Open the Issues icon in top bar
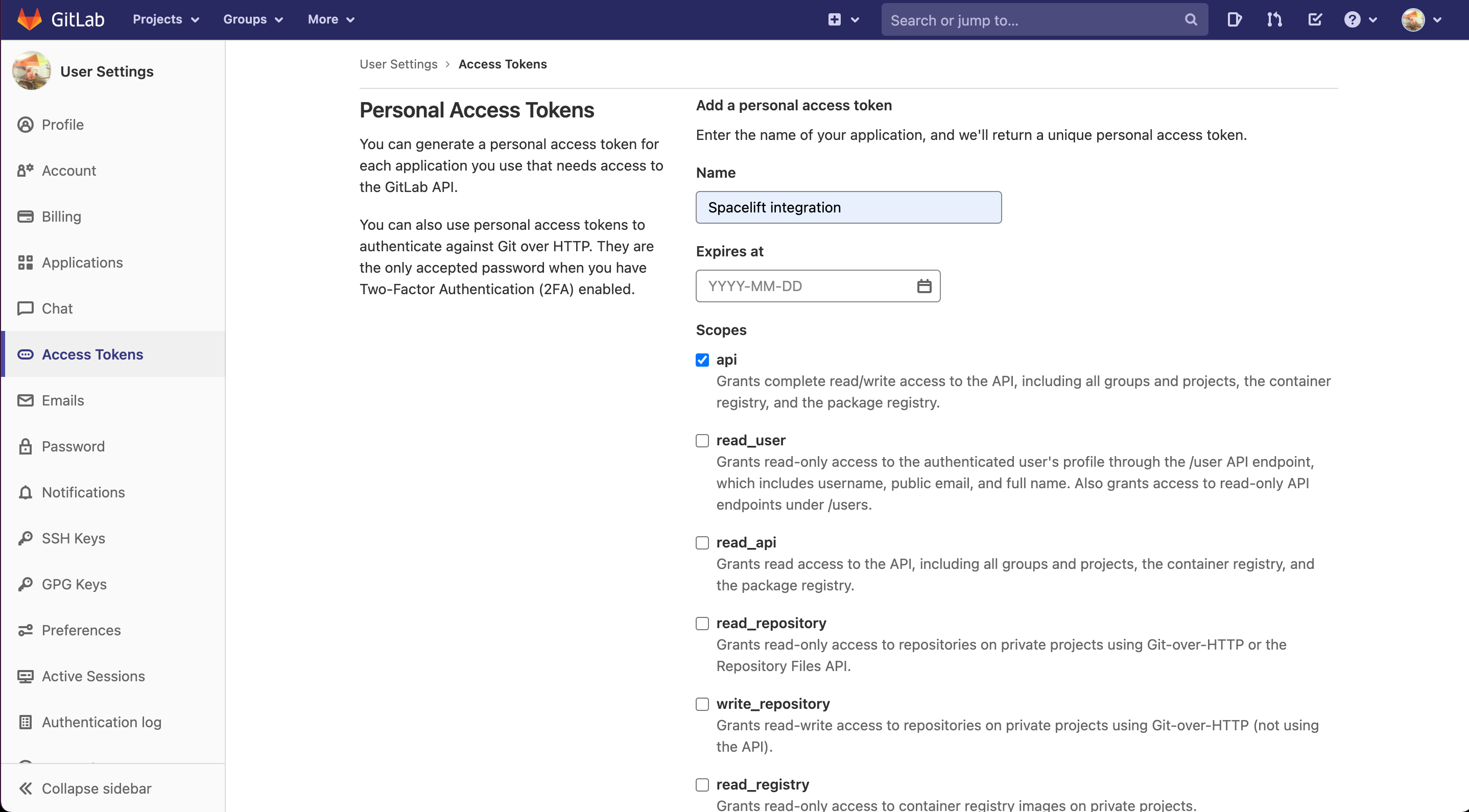 coord(1234,19)
